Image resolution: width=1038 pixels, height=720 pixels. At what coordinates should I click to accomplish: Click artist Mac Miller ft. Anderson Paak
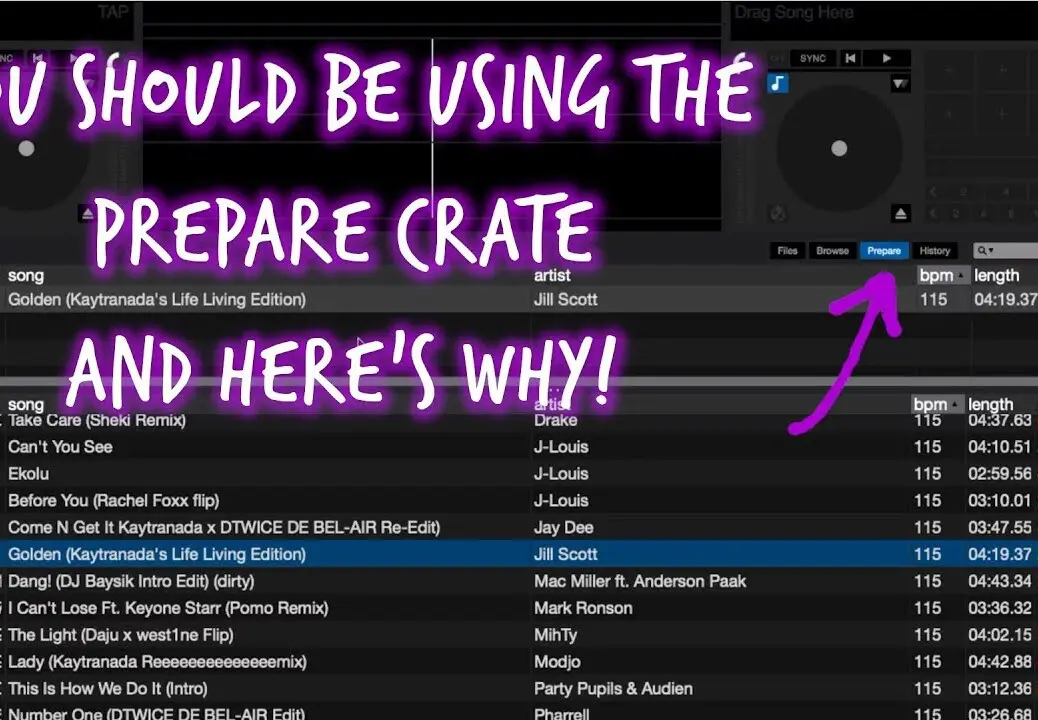pos(640,581)
